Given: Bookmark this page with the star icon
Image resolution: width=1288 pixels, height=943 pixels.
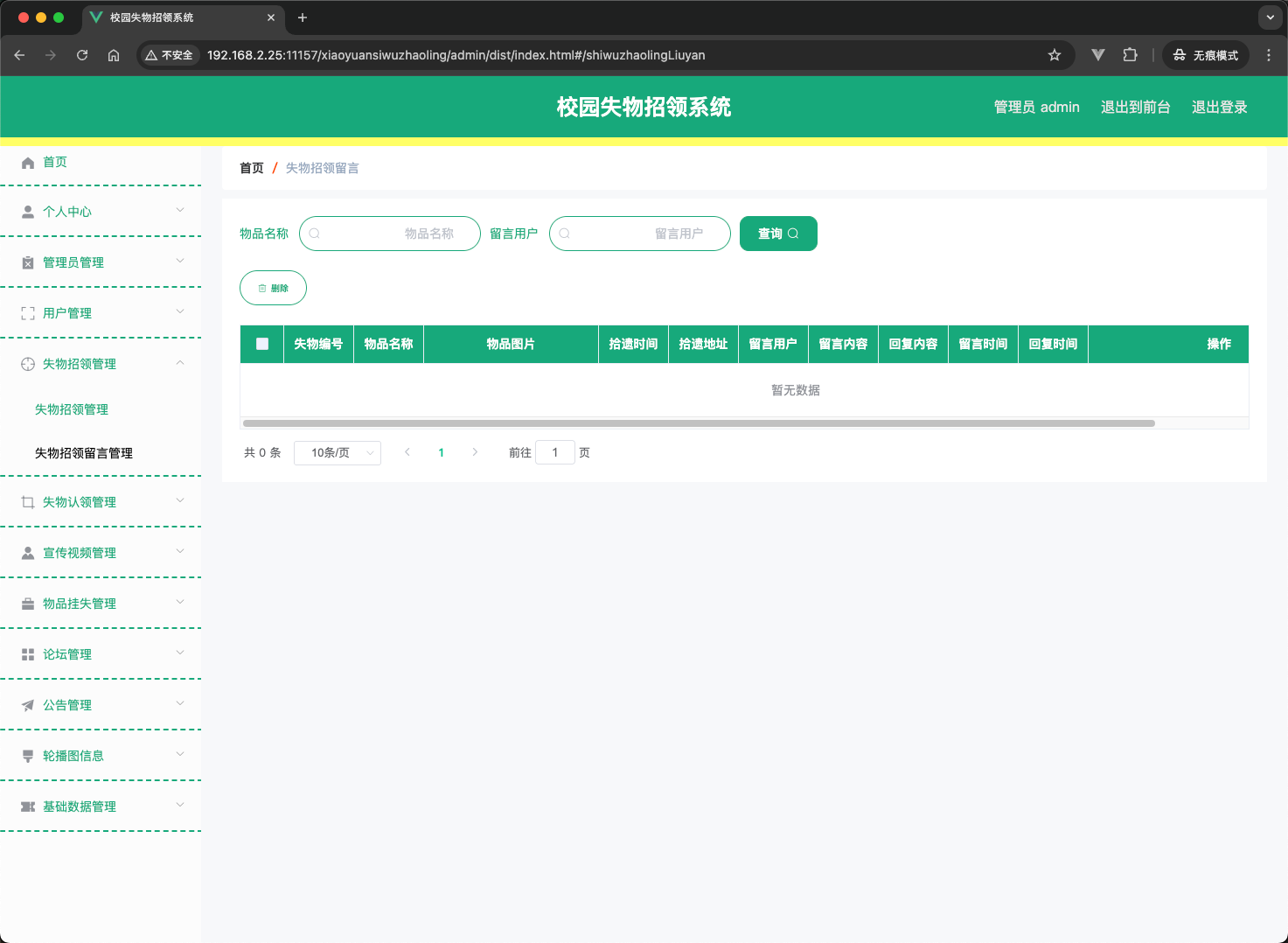Looking at the screenshot, I should (1055, 55).
